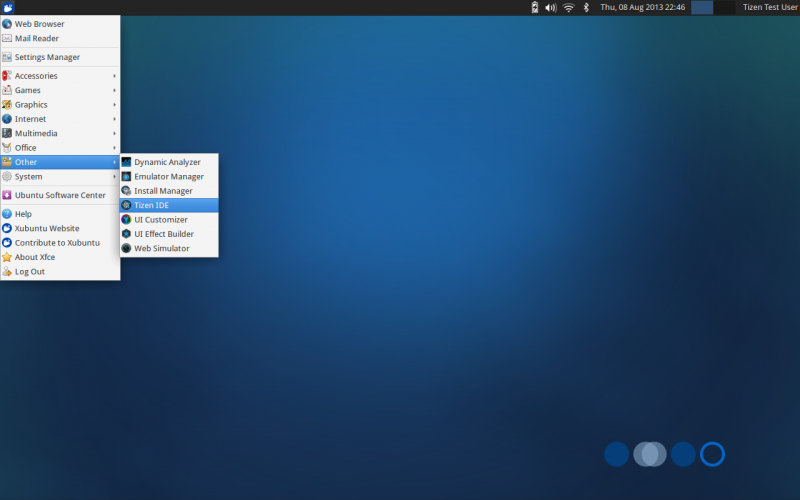Click the UI Customizer icon

click(x=126, y=219)
